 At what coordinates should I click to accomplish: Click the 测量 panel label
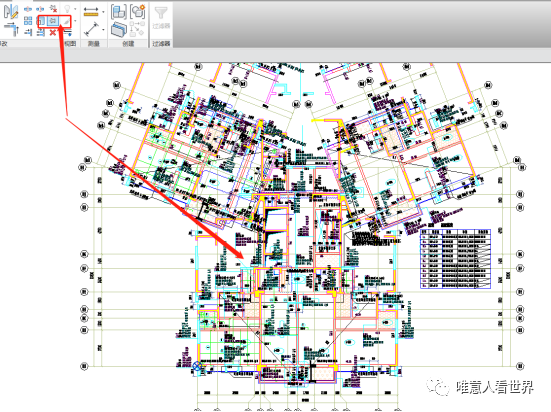tap(93, 44)
